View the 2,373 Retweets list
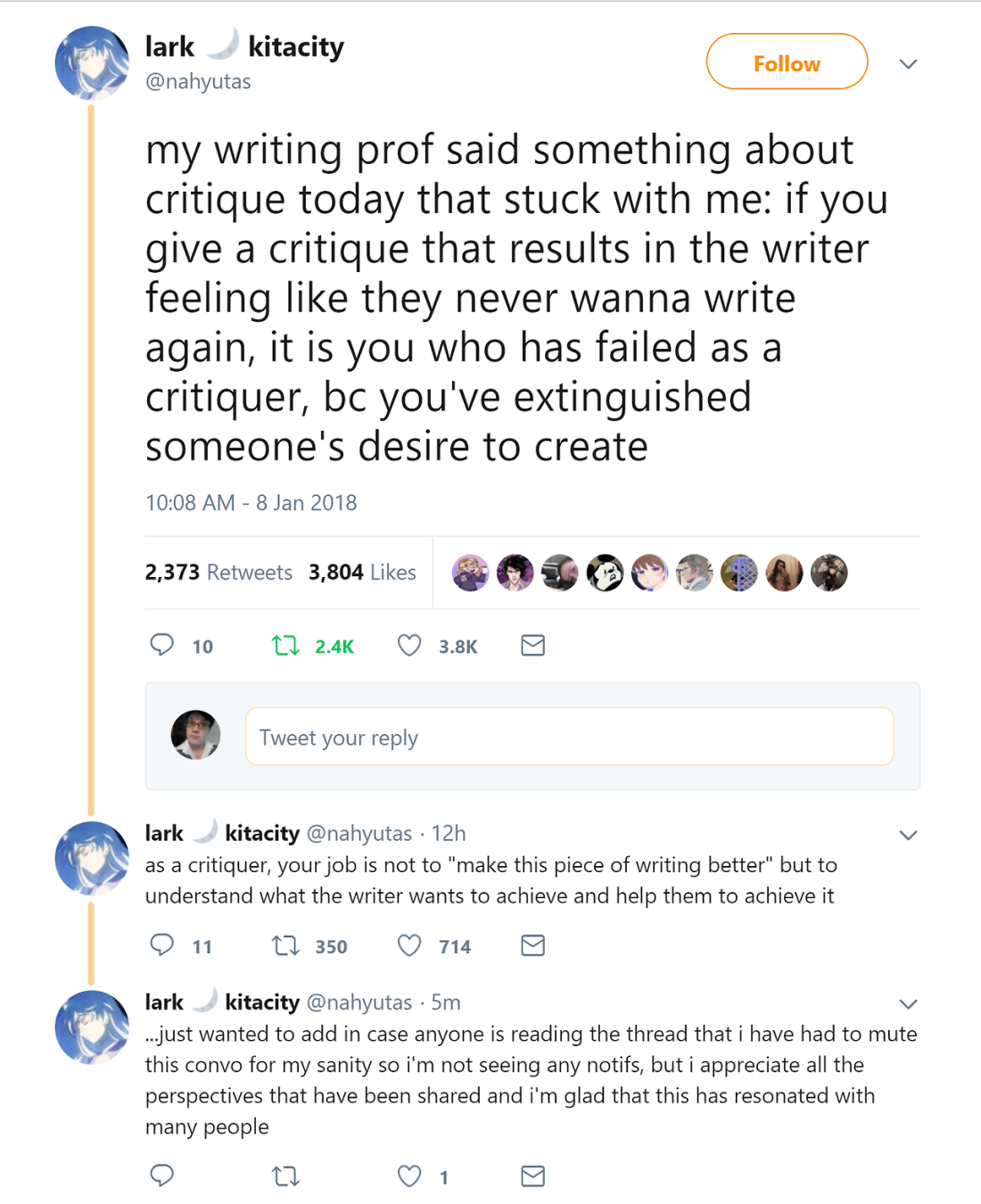The height and width of the screenshot is (1204, 981). pyautogui.click(x=218, y=573)
